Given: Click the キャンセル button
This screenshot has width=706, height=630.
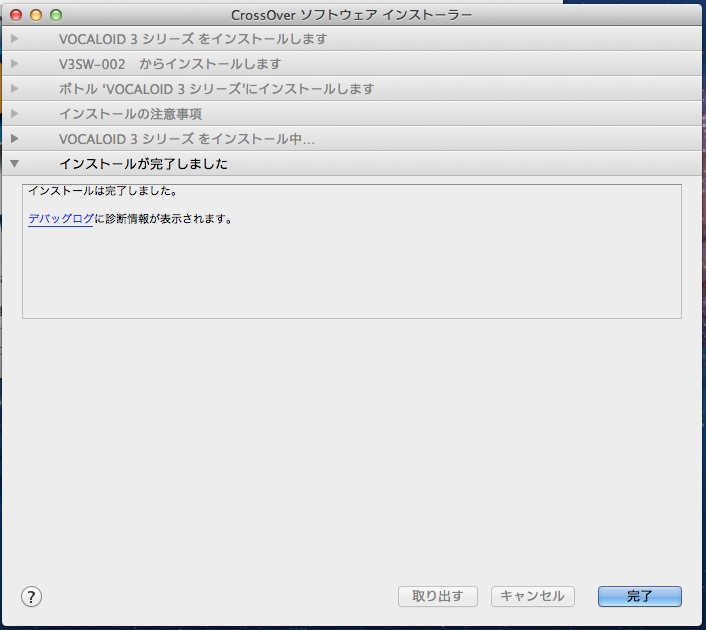Looking at the screenshot, I should coord(532,596).
